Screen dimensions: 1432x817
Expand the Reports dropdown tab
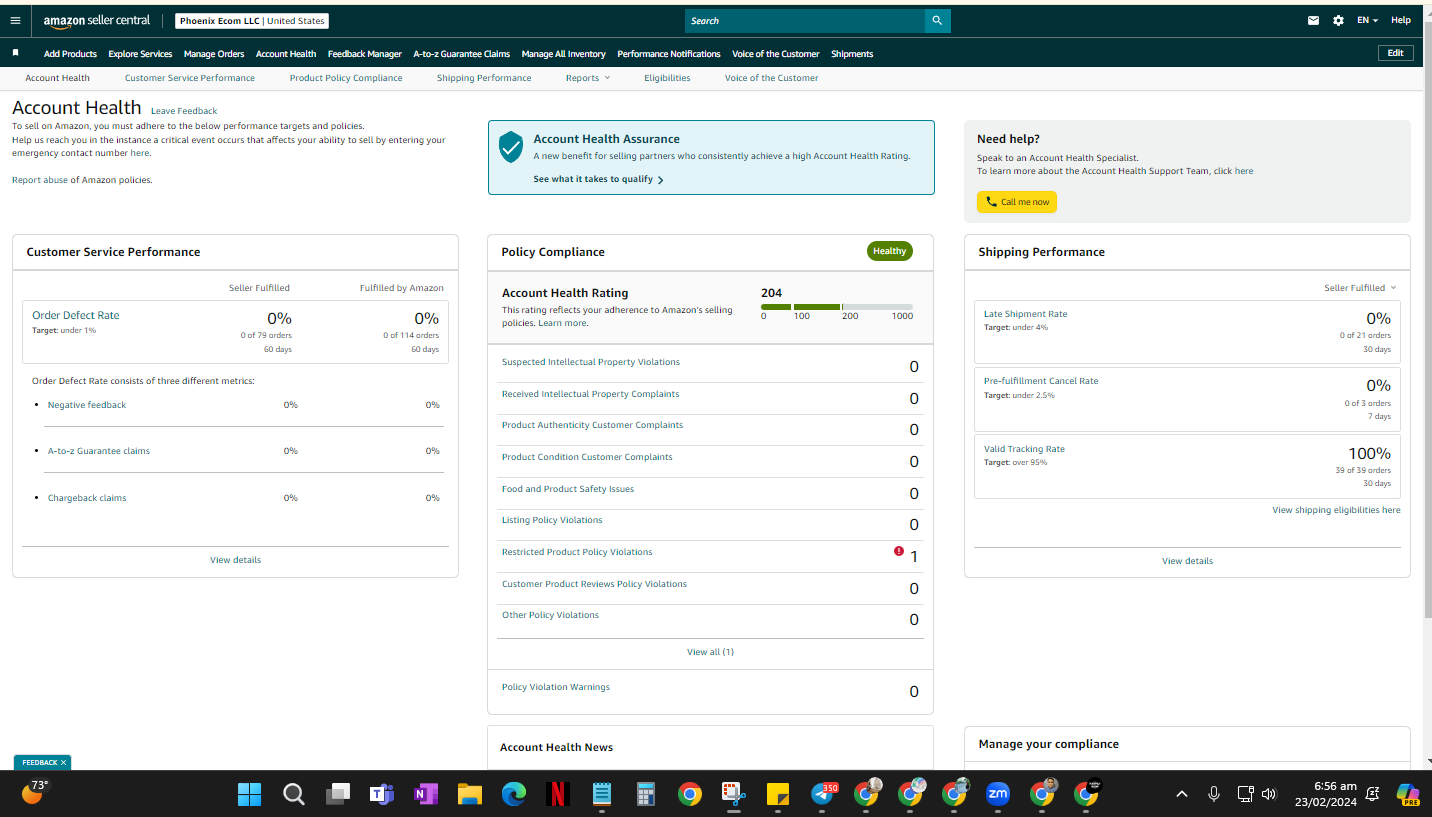pyautogui.click(x=587, y=78)
